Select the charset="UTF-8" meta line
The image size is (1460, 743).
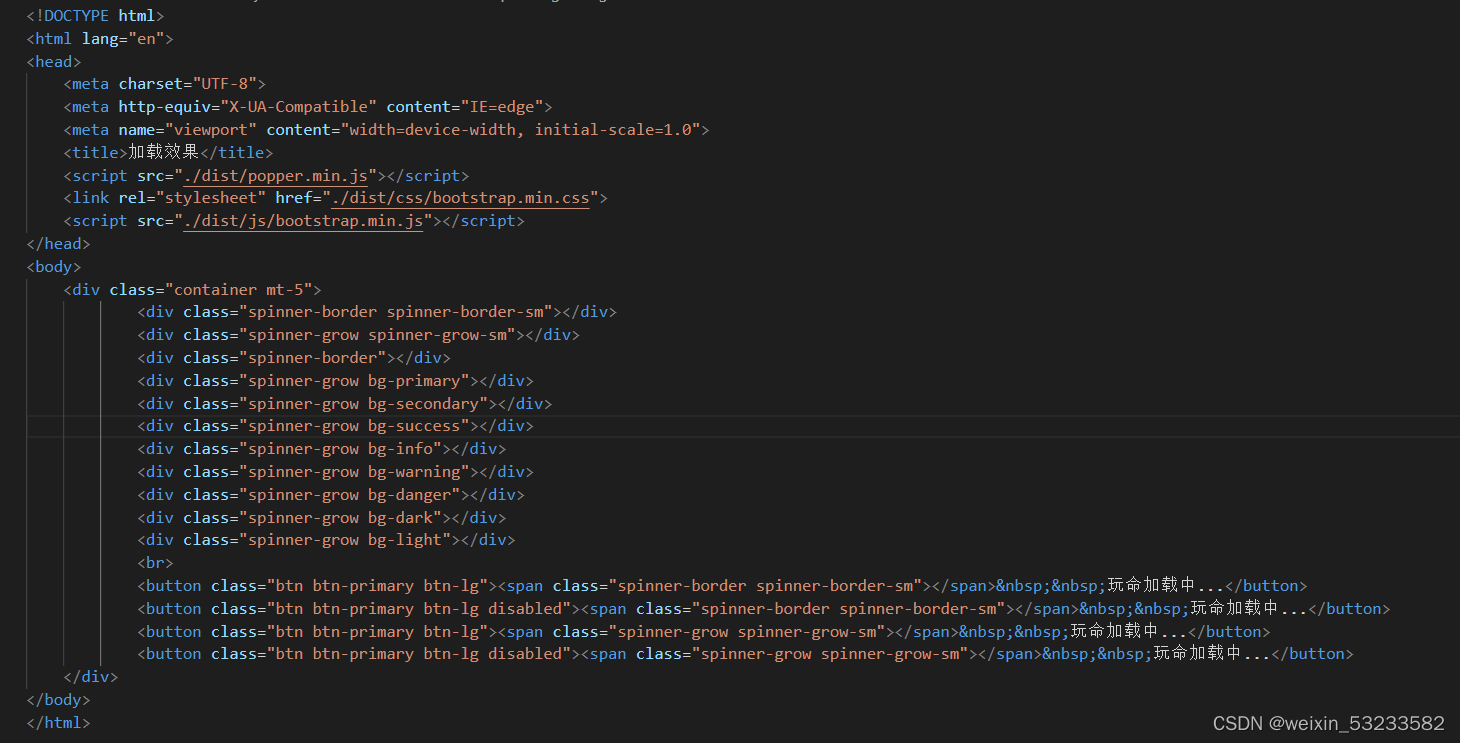(x=165, y=84)
